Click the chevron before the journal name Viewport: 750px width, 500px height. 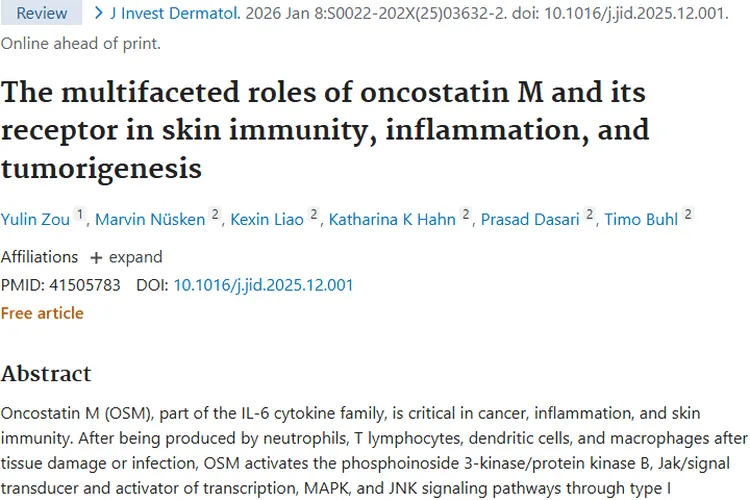[98, 13]
